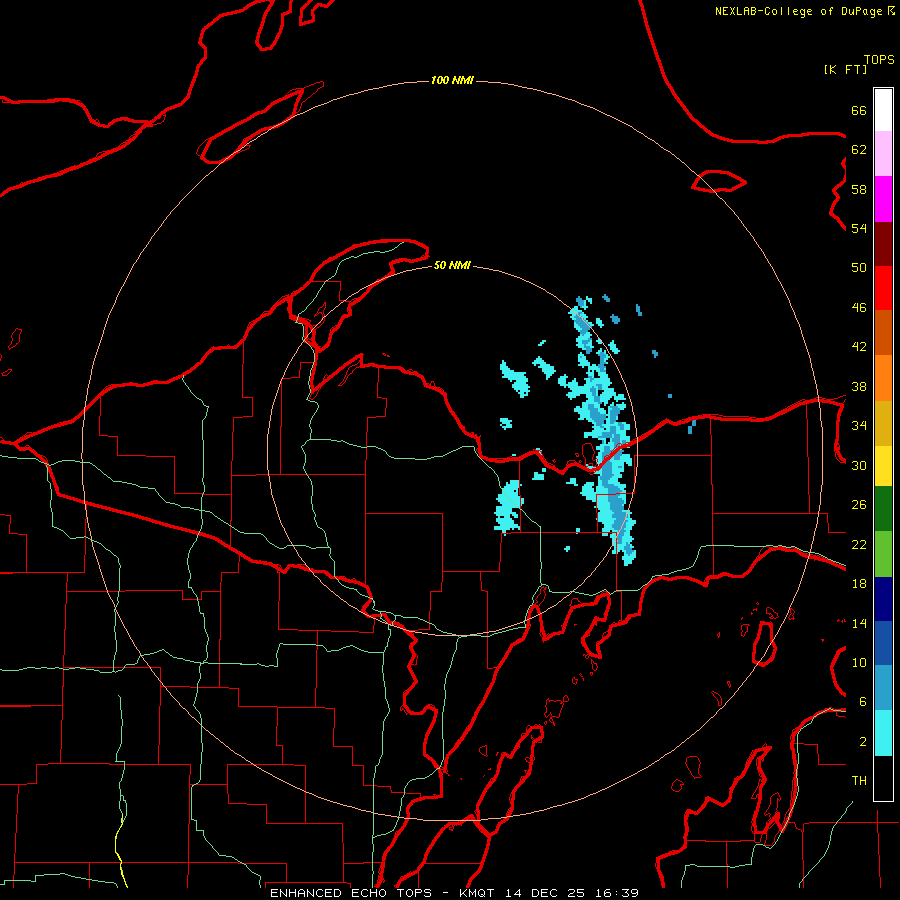Viewport: 900px width, 900px height.
Task: Select the 50 NMI range ring label
Action: 452,265
